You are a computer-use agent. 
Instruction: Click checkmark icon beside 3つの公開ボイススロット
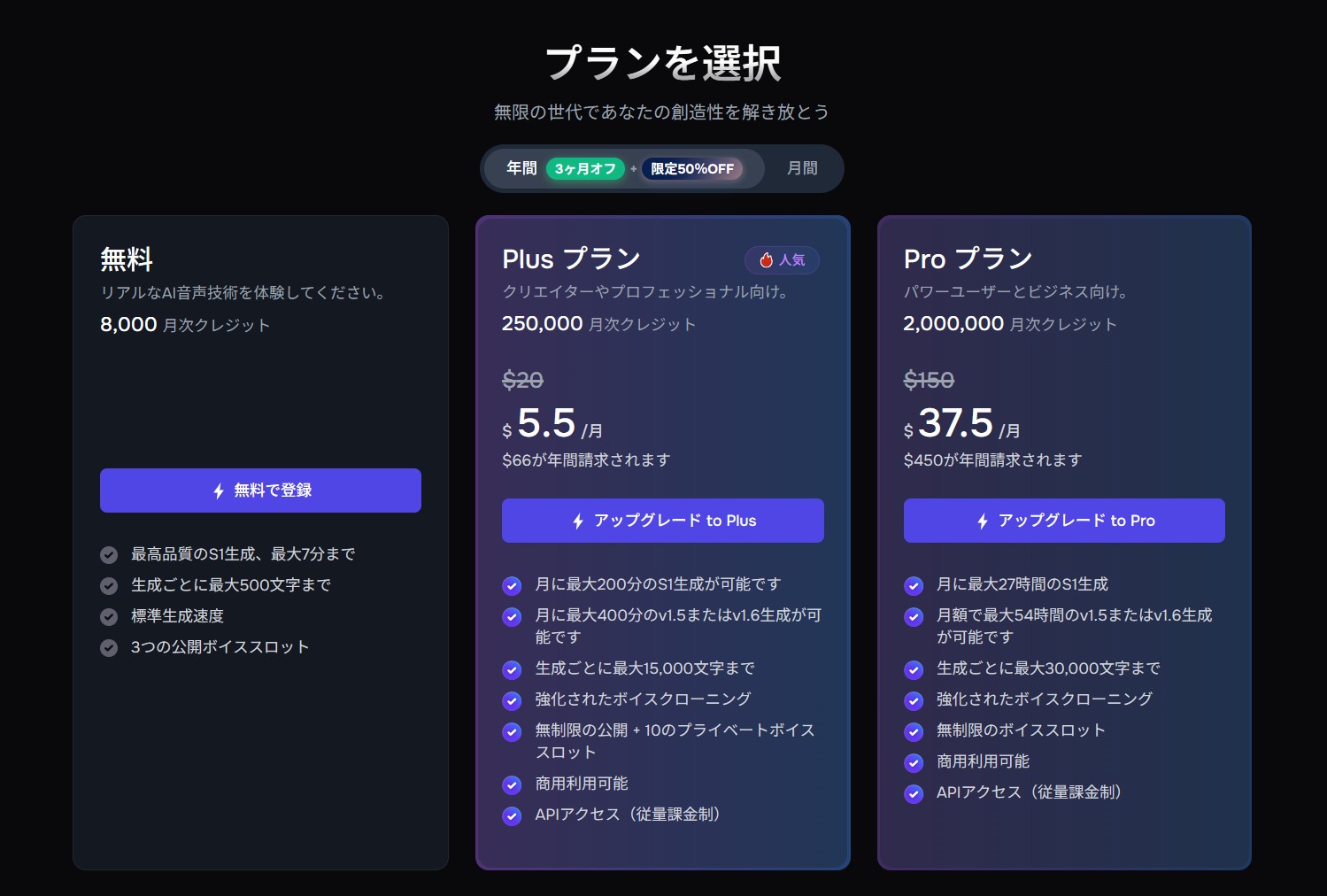109,648
